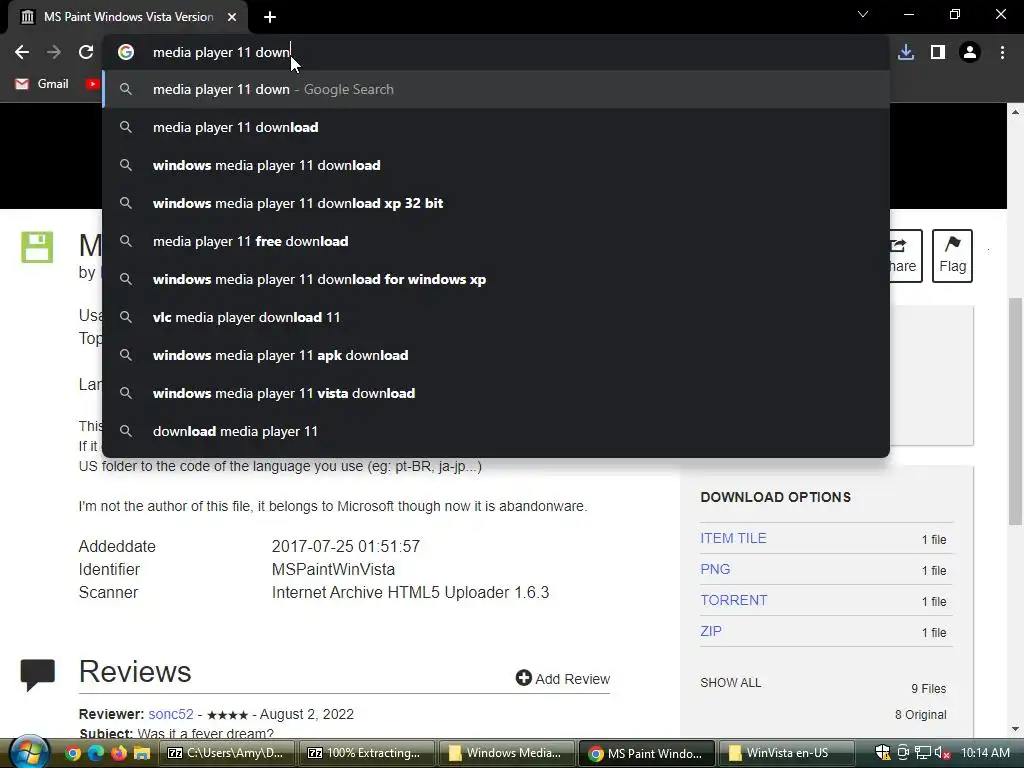Switch to the Windows Media folder taskbar button
Screen dimensions: 1024x768
(505, 753)
